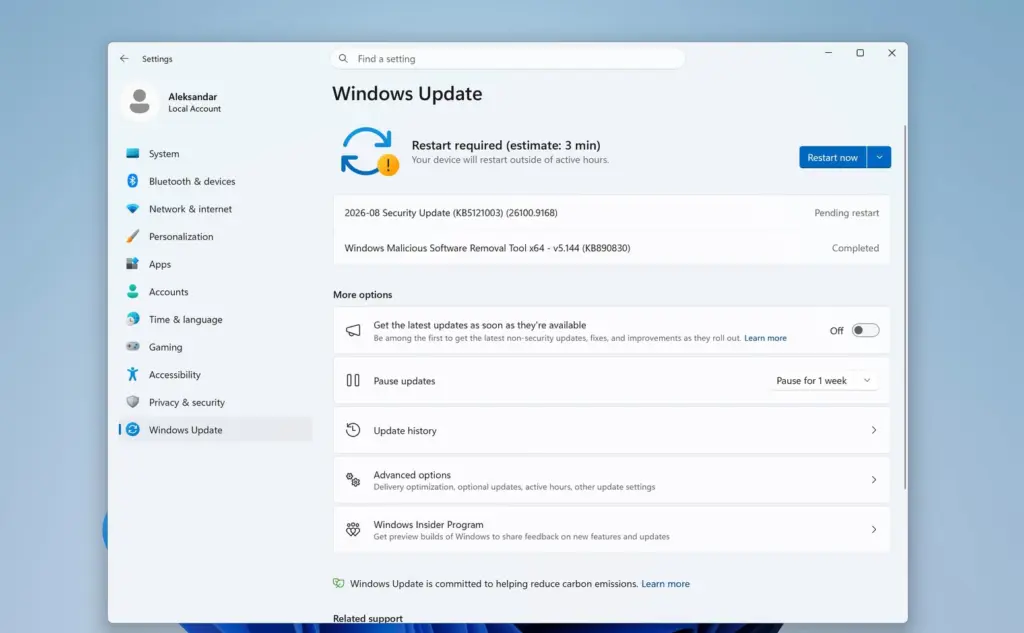
Task: Click Learn more about latest updates
Action: [765, 338]
